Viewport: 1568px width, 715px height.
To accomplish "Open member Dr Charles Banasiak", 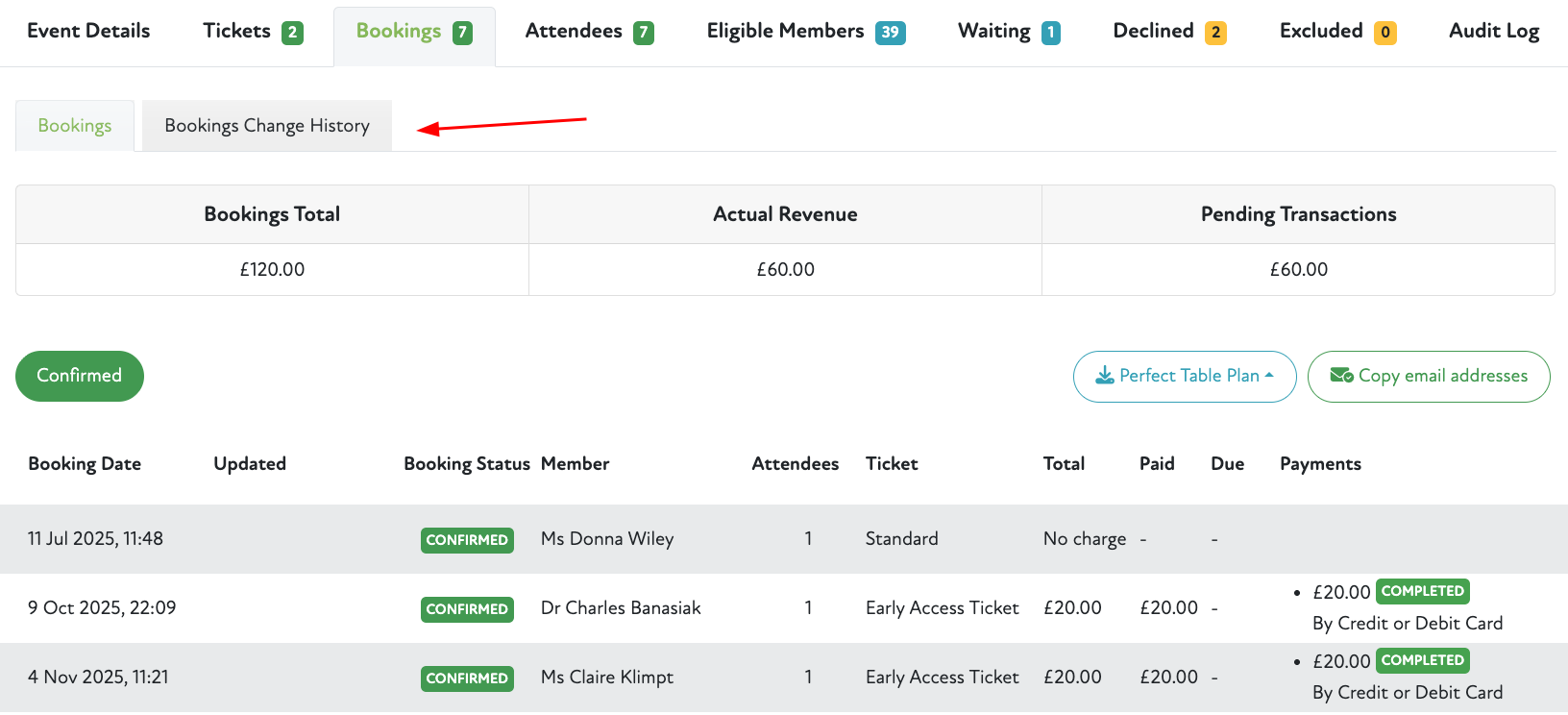I will 621,608.
